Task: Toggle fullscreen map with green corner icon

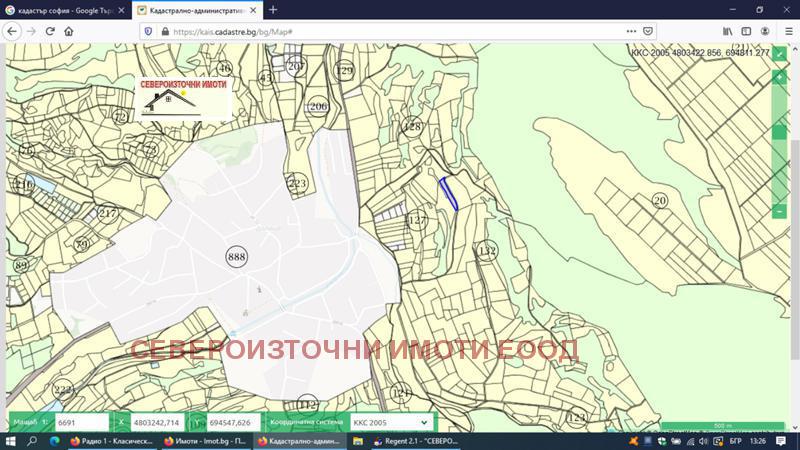Action: (779, 54)
